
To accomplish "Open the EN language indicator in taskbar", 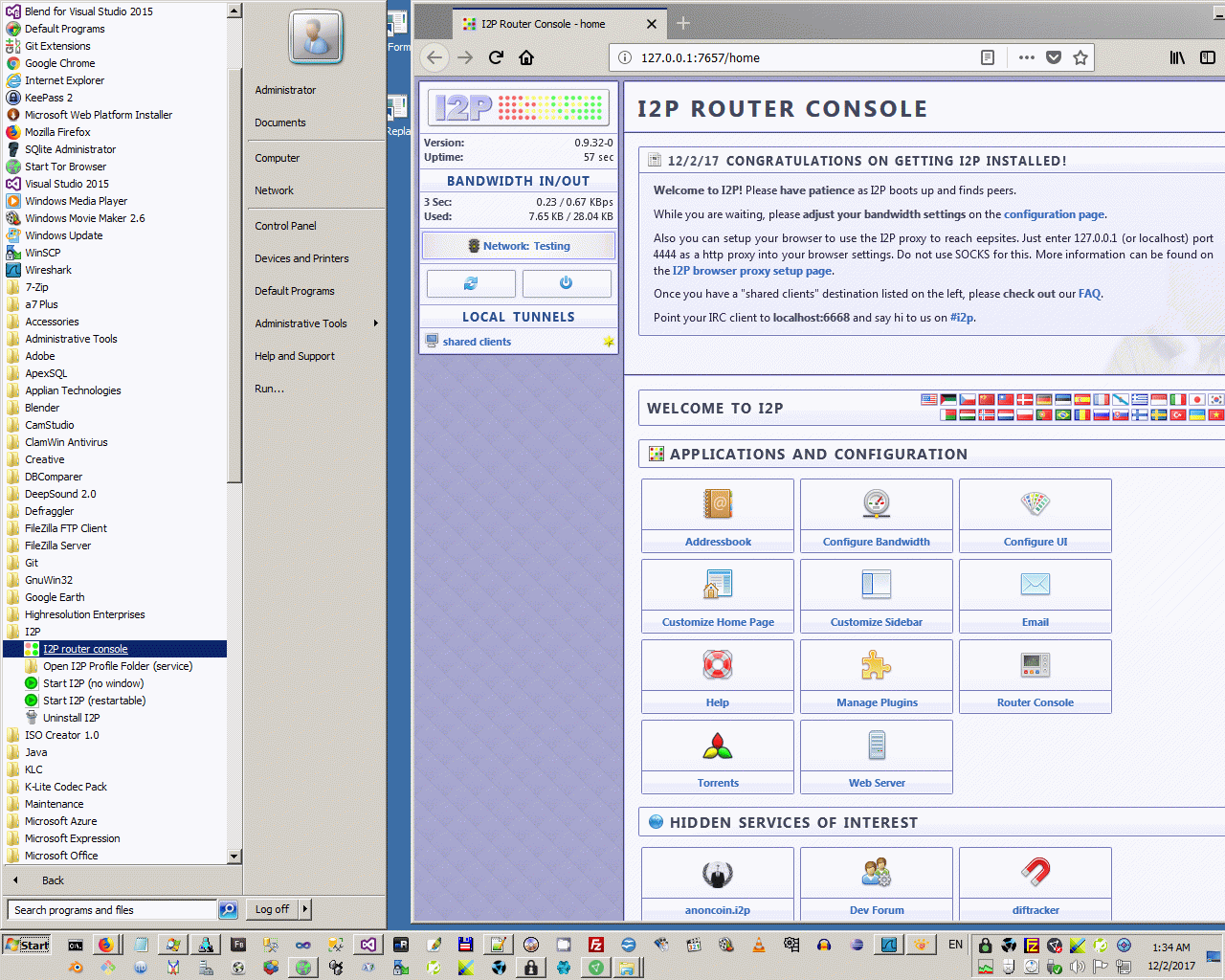I will [x=955, y=945].
